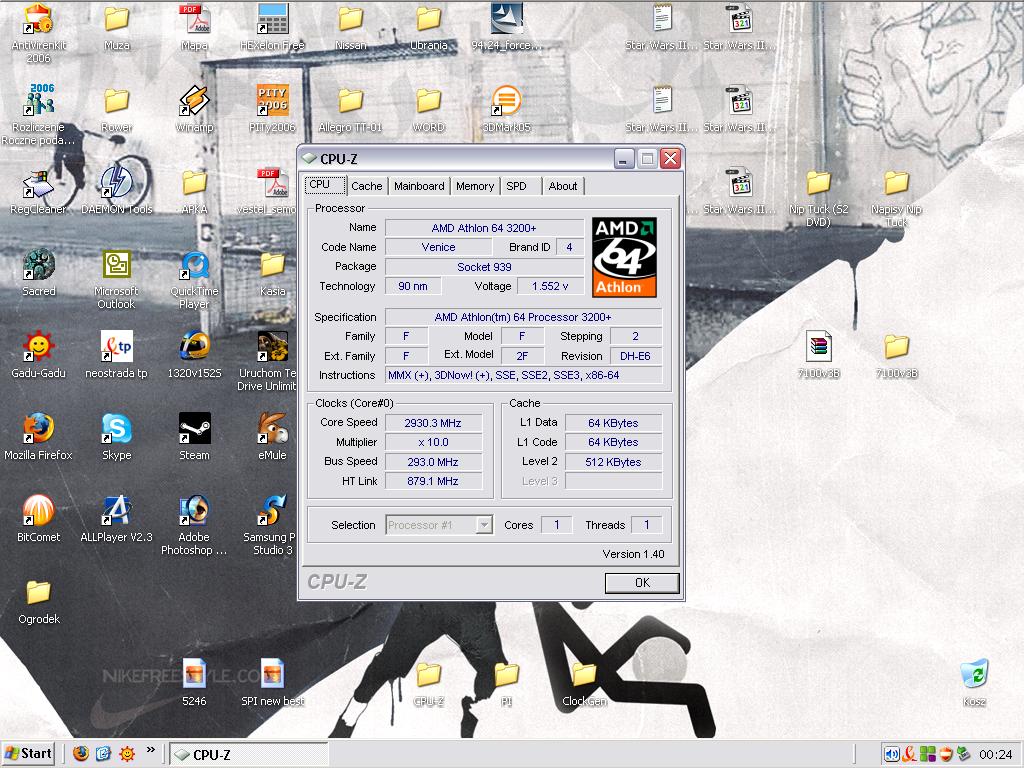
Task: Click the Revision value DH-E6
Action: coord(635,356)
